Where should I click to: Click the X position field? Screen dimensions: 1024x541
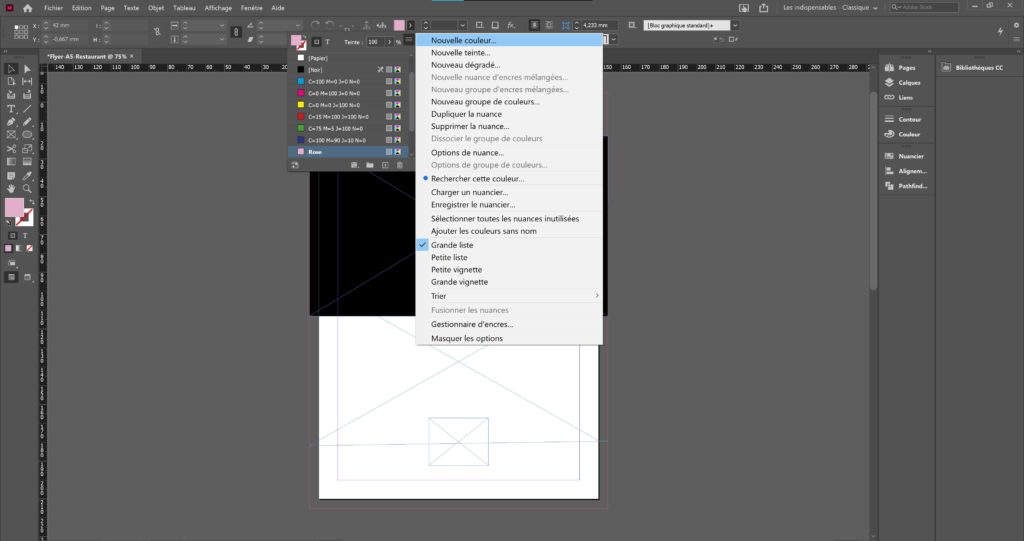click(69, 25)
